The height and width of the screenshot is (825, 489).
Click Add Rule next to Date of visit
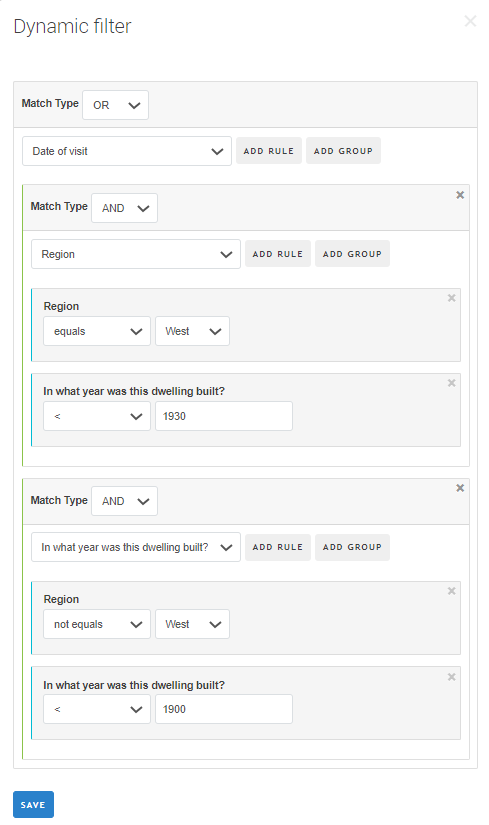pyautogui.click(x=268, y=151)
